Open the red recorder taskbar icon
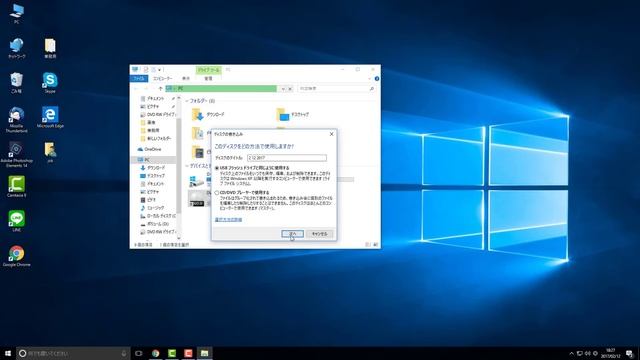Image resolution: width=640 pixels, height=360 pixels. tap(188, 353)
